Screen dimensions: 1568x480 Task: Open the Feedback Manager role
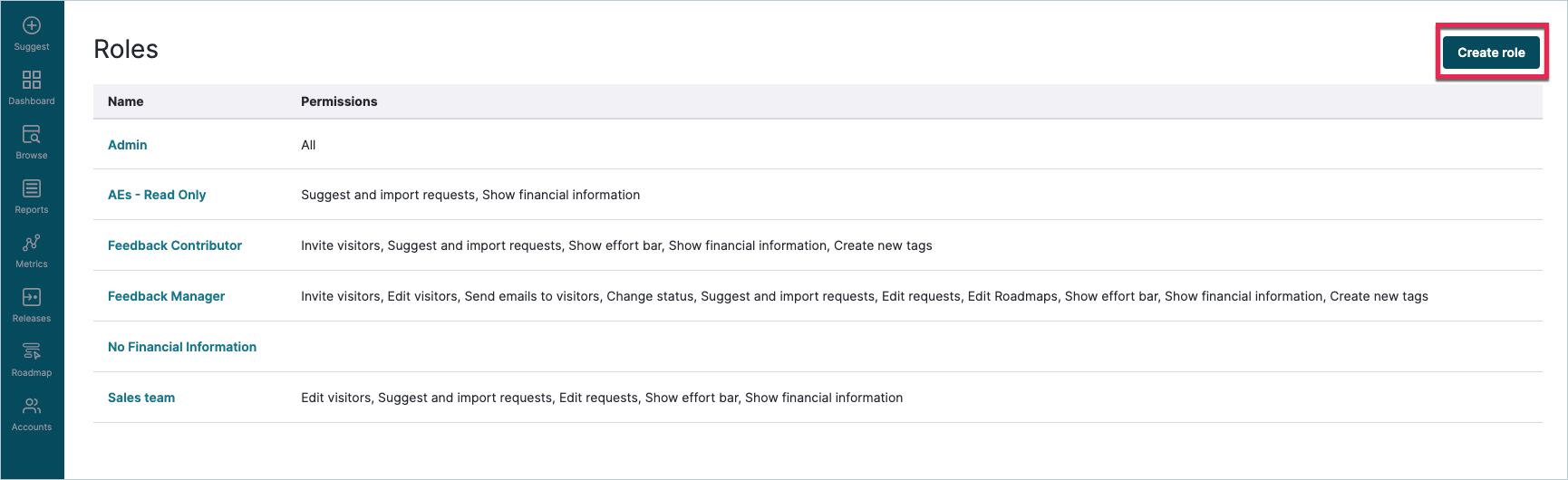click(166, 296)
